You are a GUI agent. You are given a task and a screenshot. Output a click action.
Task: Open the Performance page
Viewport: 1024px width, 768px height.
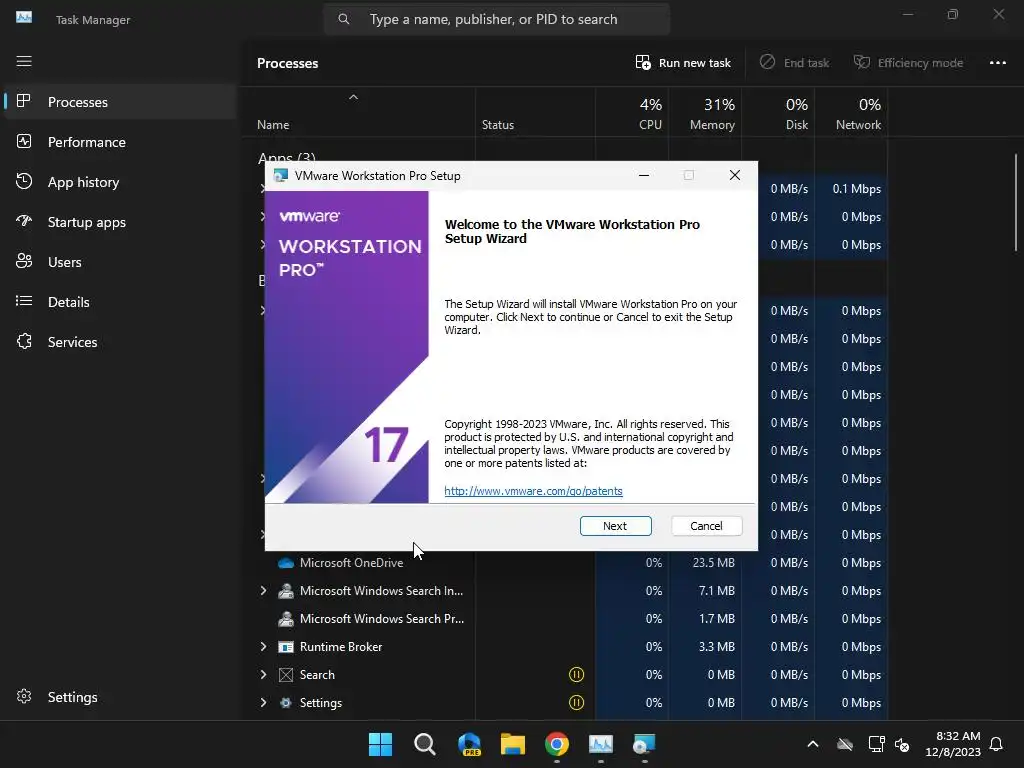[x=120, y=142]
